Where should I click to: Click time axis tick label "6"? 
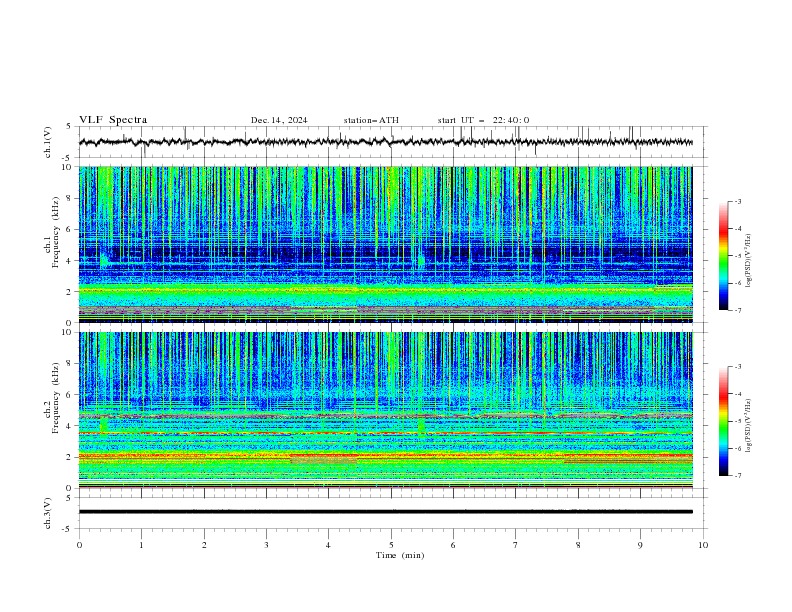point(453,545)
